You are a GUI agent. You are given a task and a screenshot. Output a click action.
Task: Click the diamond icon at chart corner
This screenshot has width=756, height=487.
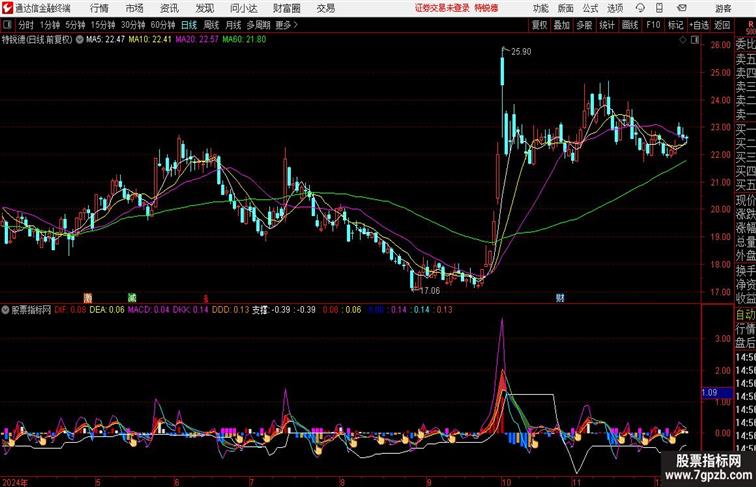(x=683, y=40)
